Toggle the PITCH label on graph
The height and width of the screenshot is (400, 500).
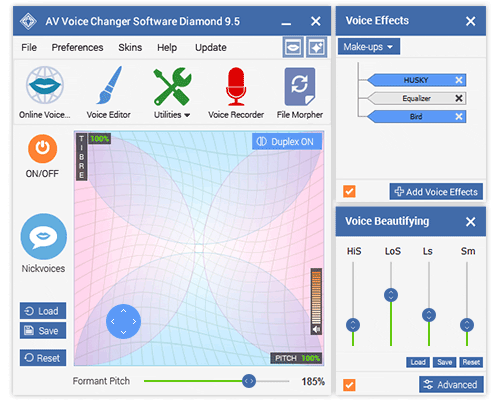(x=285, y=358)
